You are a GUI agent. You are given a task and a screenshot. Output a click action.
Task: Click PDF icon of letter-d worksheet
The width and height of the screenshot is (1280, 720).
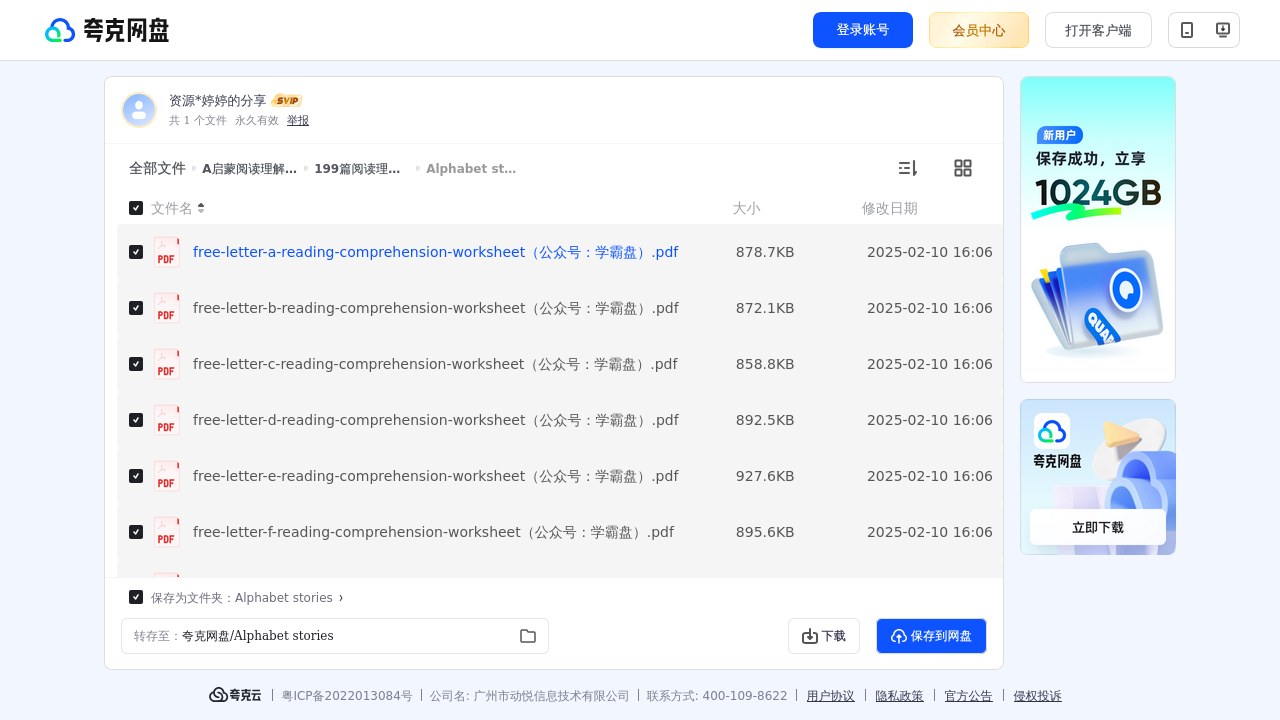click(x=166, y=420)
